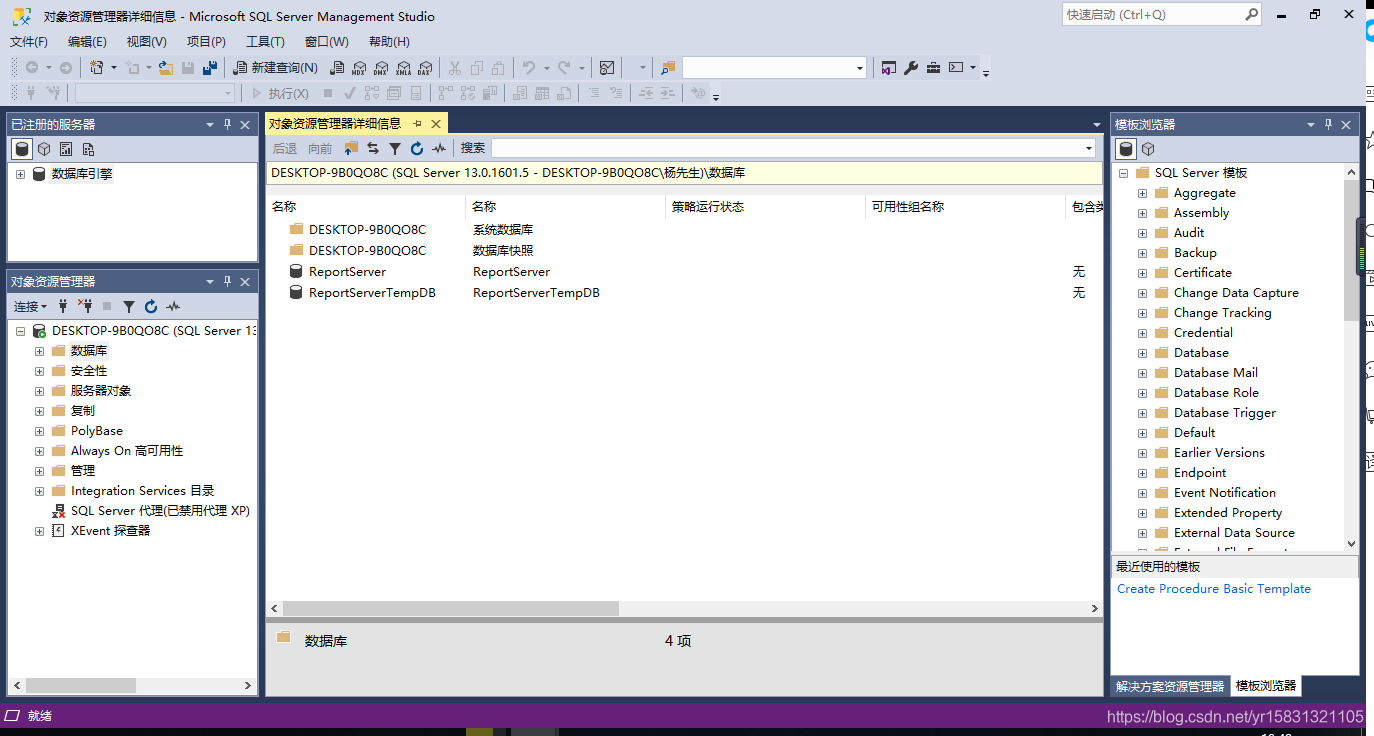The image size is (1374, 736).
Task: Click the Properties wrench icon
Action: click(x=911, y=68)
